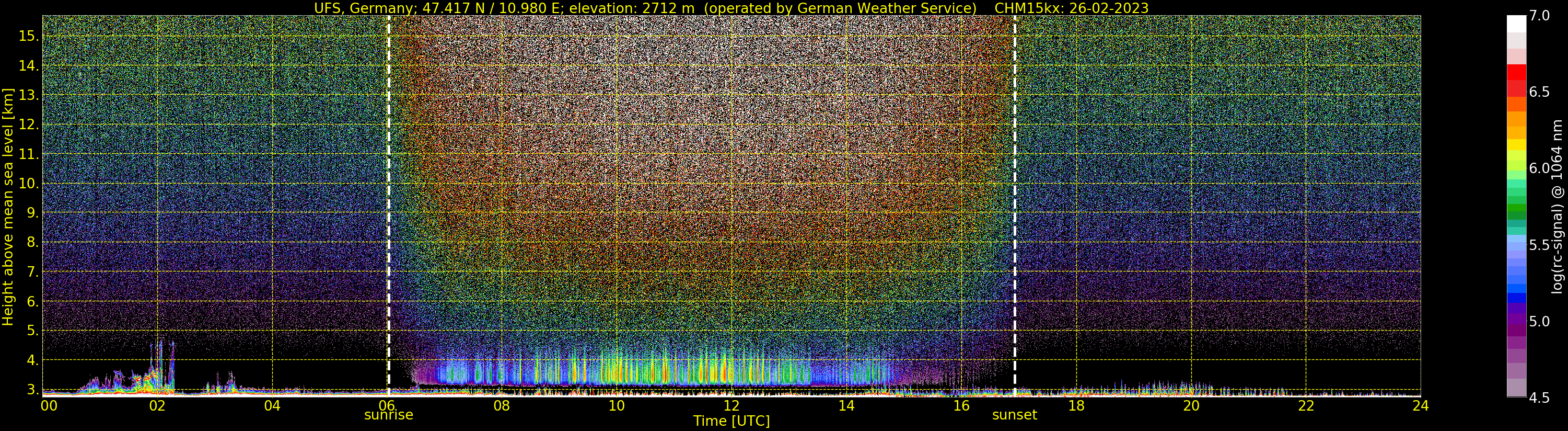The width and height of the screenshot is (1568, 431).
Task: Click the height axis tick label '8.'
Action: click(32, 242)
